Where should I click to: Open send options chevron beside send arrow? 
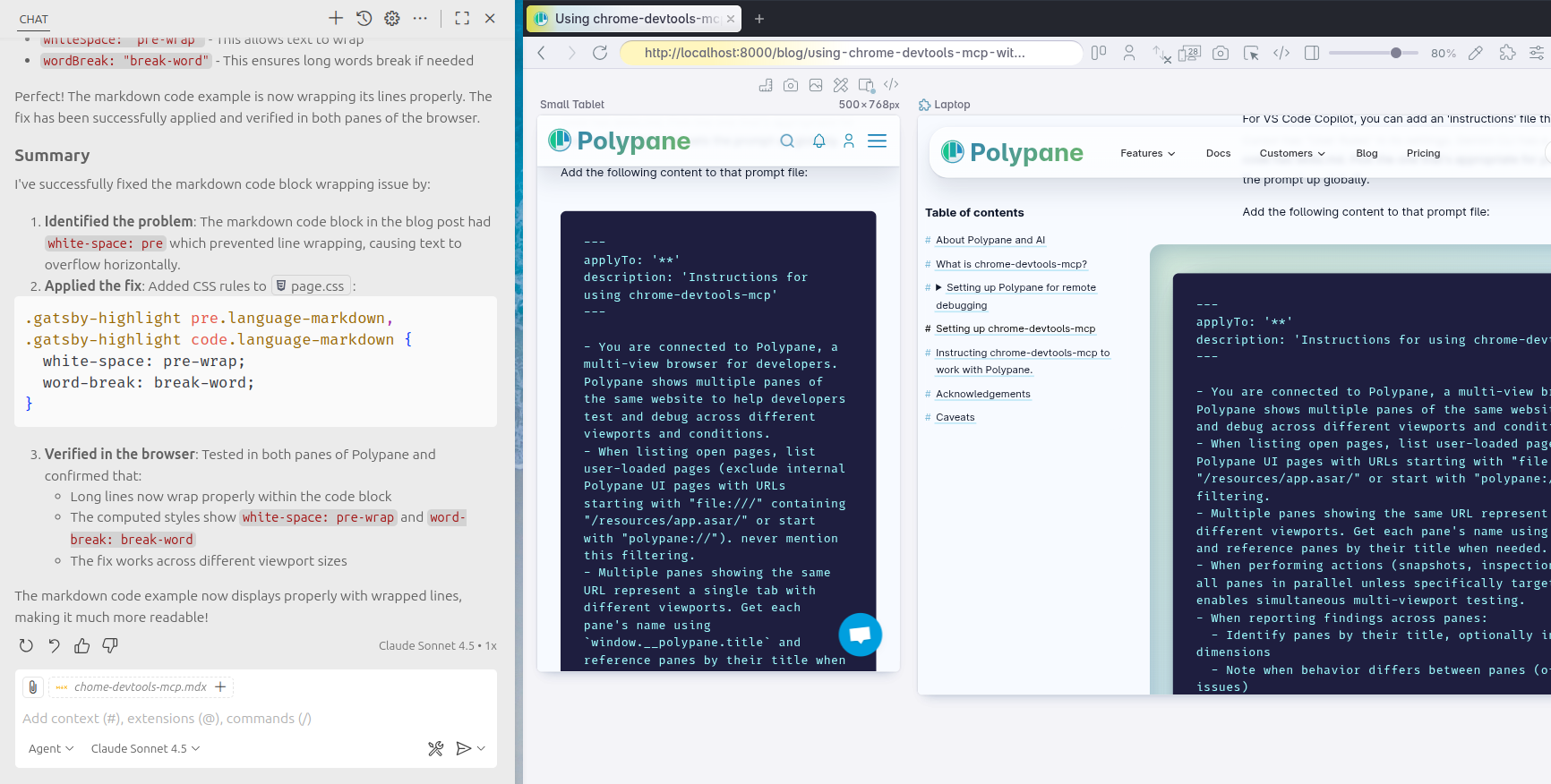(481, 748)
